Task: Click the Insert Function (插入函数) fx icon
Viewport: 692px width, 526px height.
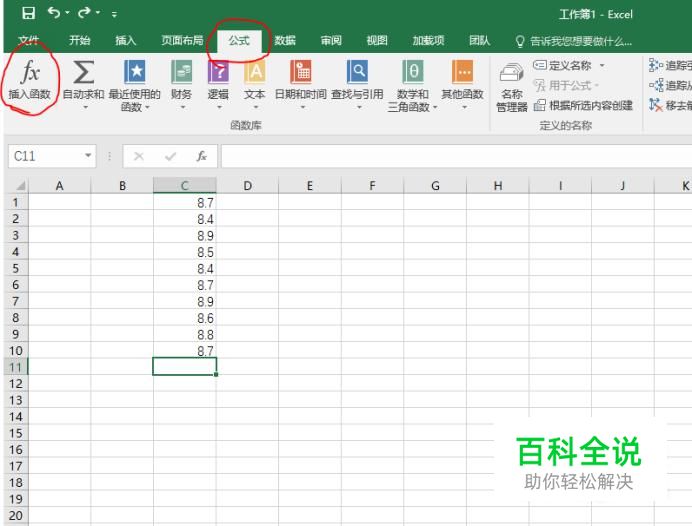Action: tap(30, 71)
